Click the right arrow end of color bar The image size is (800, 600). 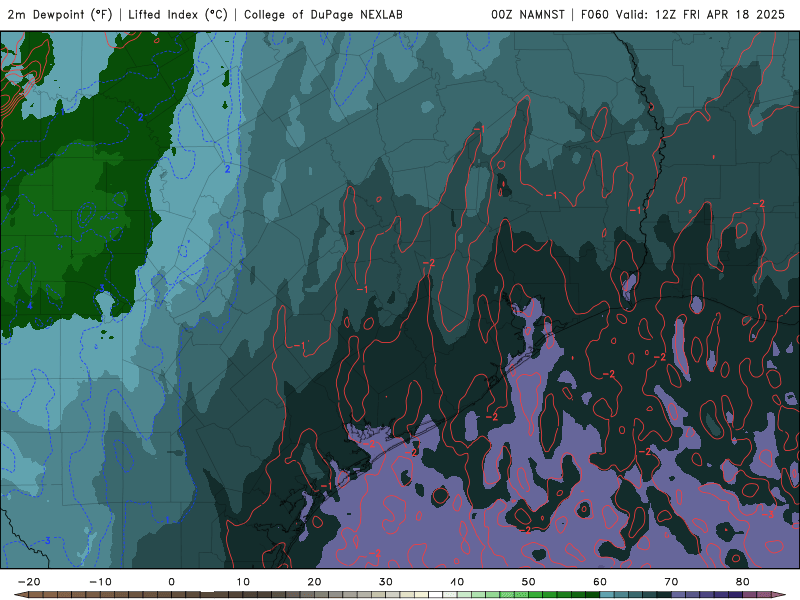click(x=778, y=595)
